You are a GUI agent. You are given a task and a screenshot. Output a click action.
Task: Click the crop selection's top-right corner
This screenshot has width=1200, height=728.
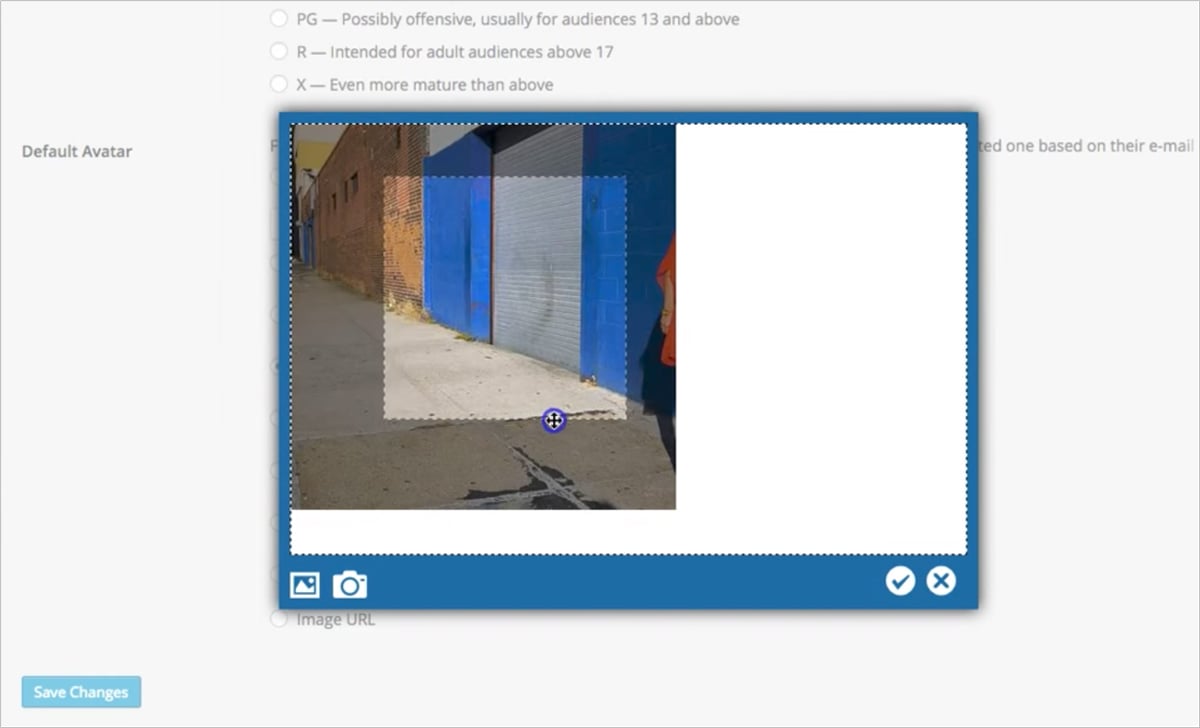point(626,178)
